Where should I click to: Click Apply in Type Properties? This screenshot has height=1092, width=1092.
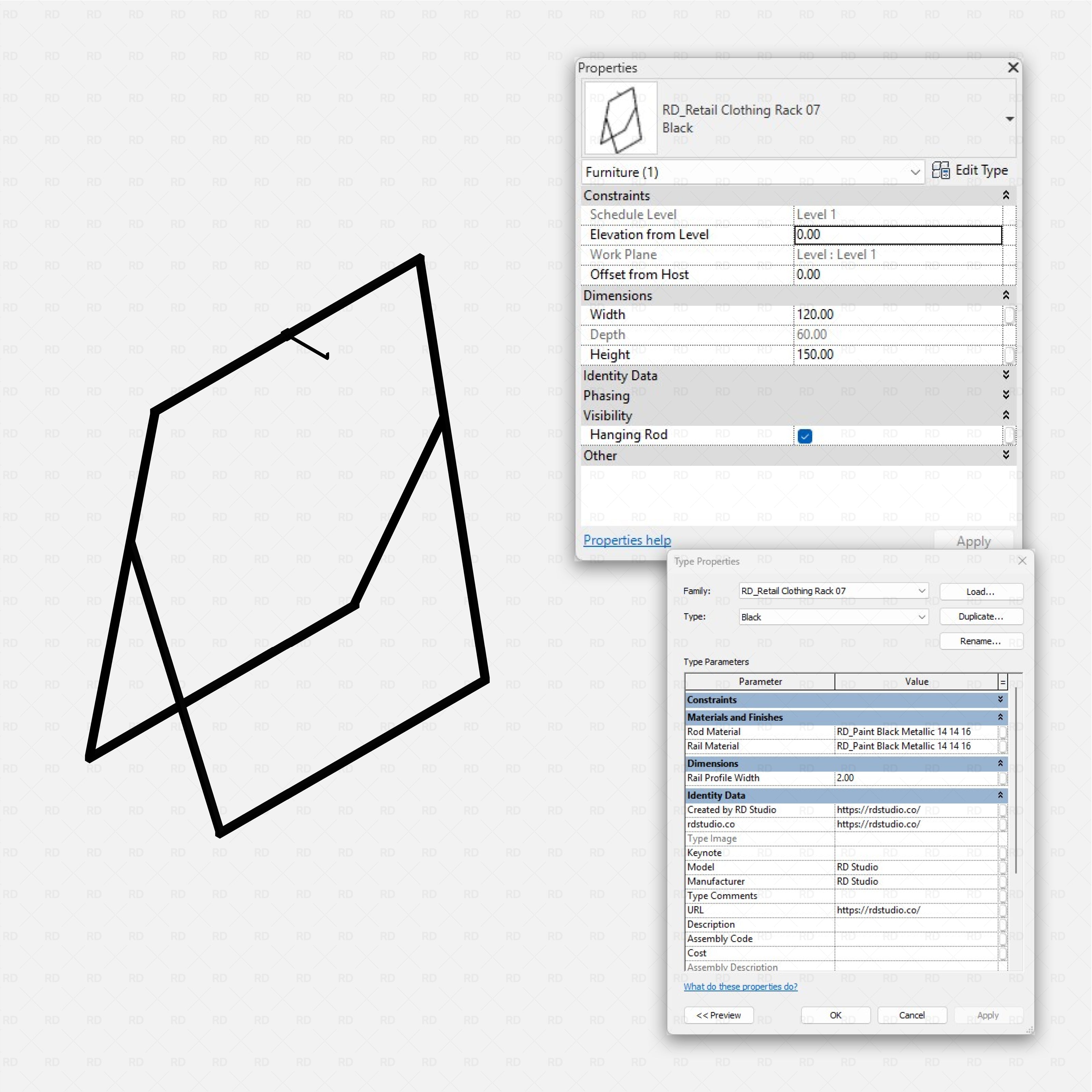pyautogui.click(x=988, y=1015)
